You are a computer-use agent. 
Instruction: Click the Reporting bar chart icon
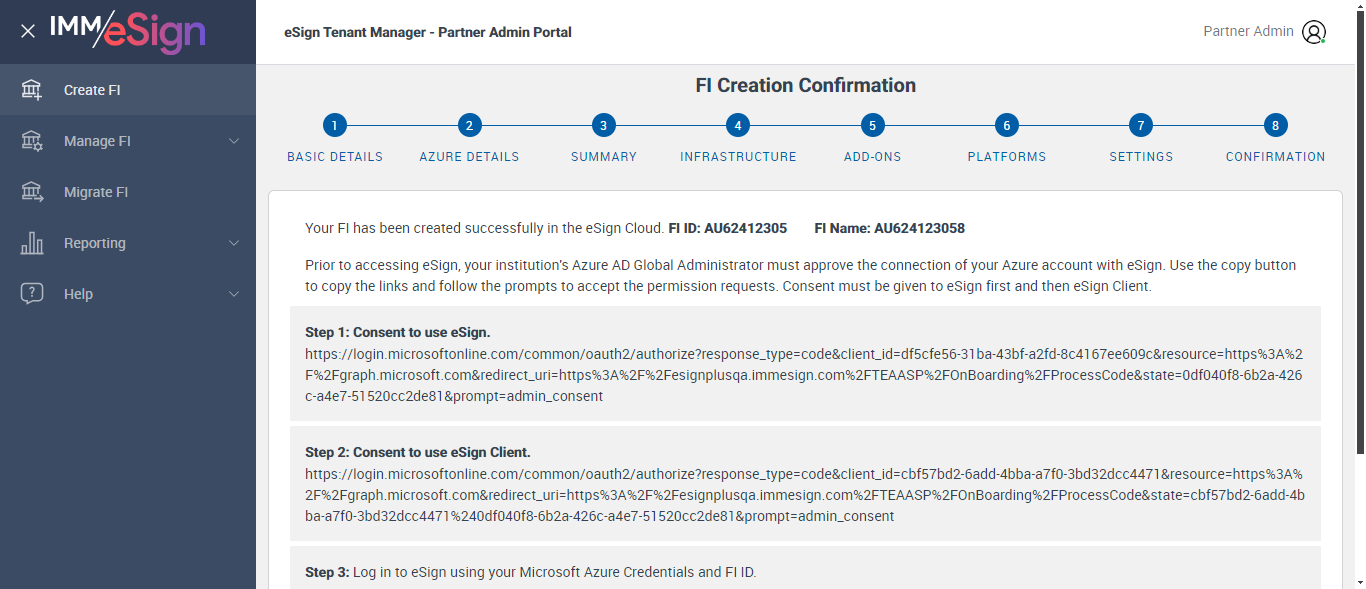(x=32, y=243)
